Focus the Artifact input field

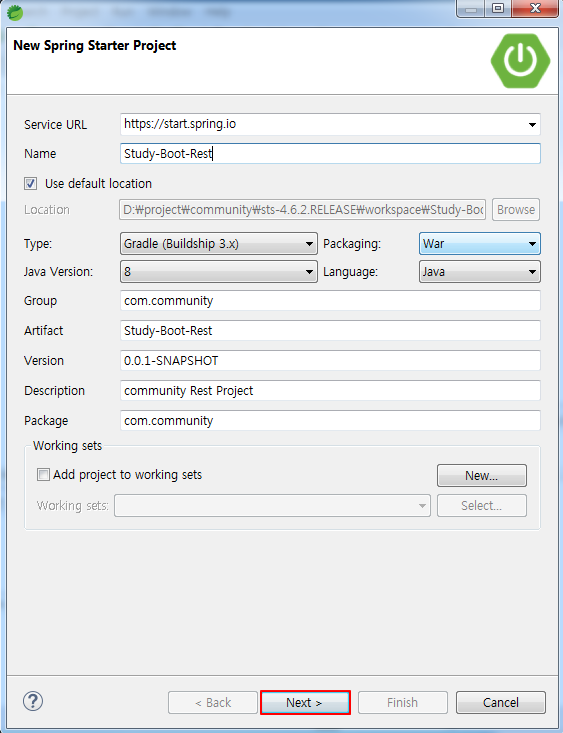(330, 331)
